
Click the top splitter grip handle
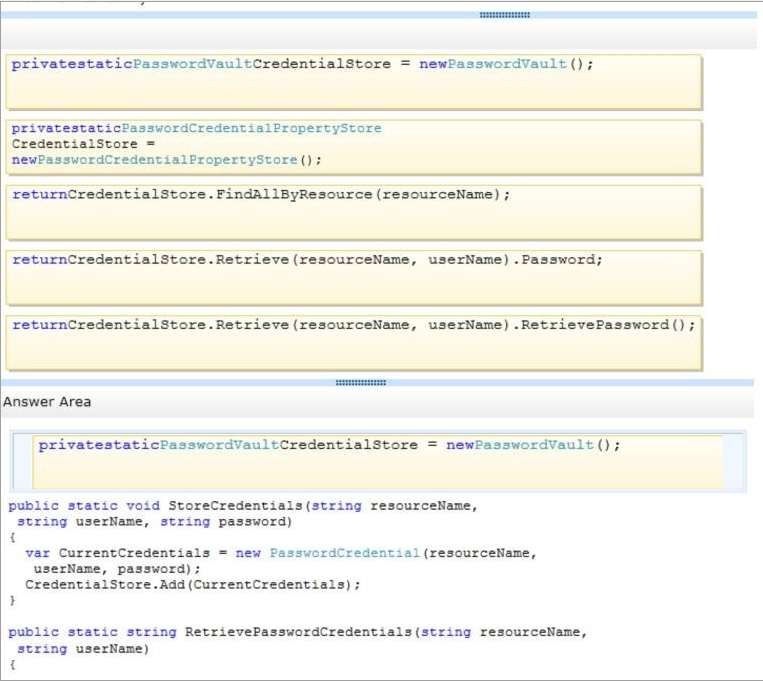coord(505,15)
